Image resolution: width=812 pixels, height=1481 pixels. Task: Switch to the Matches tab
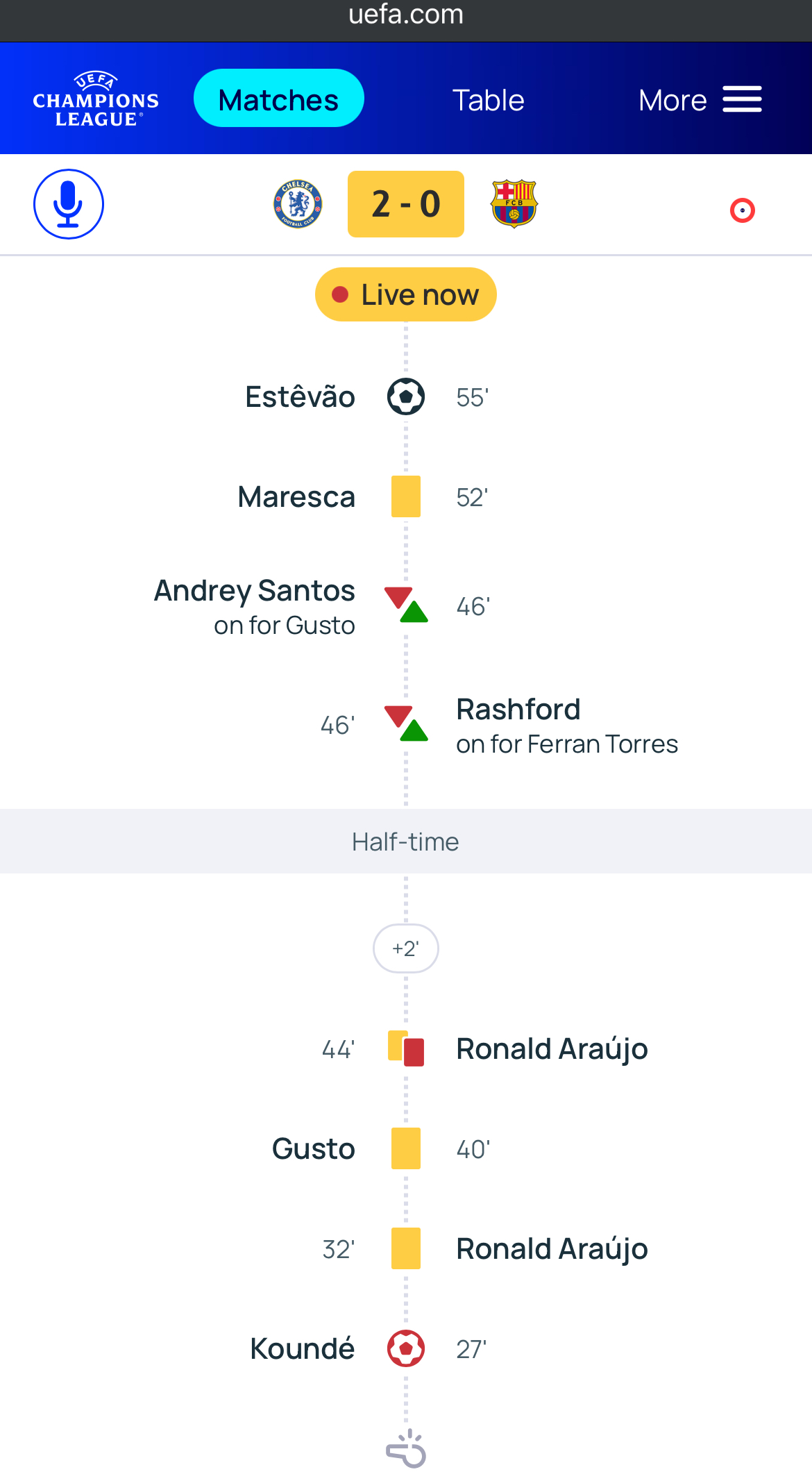pyautogui.click(x=278, y=99)
